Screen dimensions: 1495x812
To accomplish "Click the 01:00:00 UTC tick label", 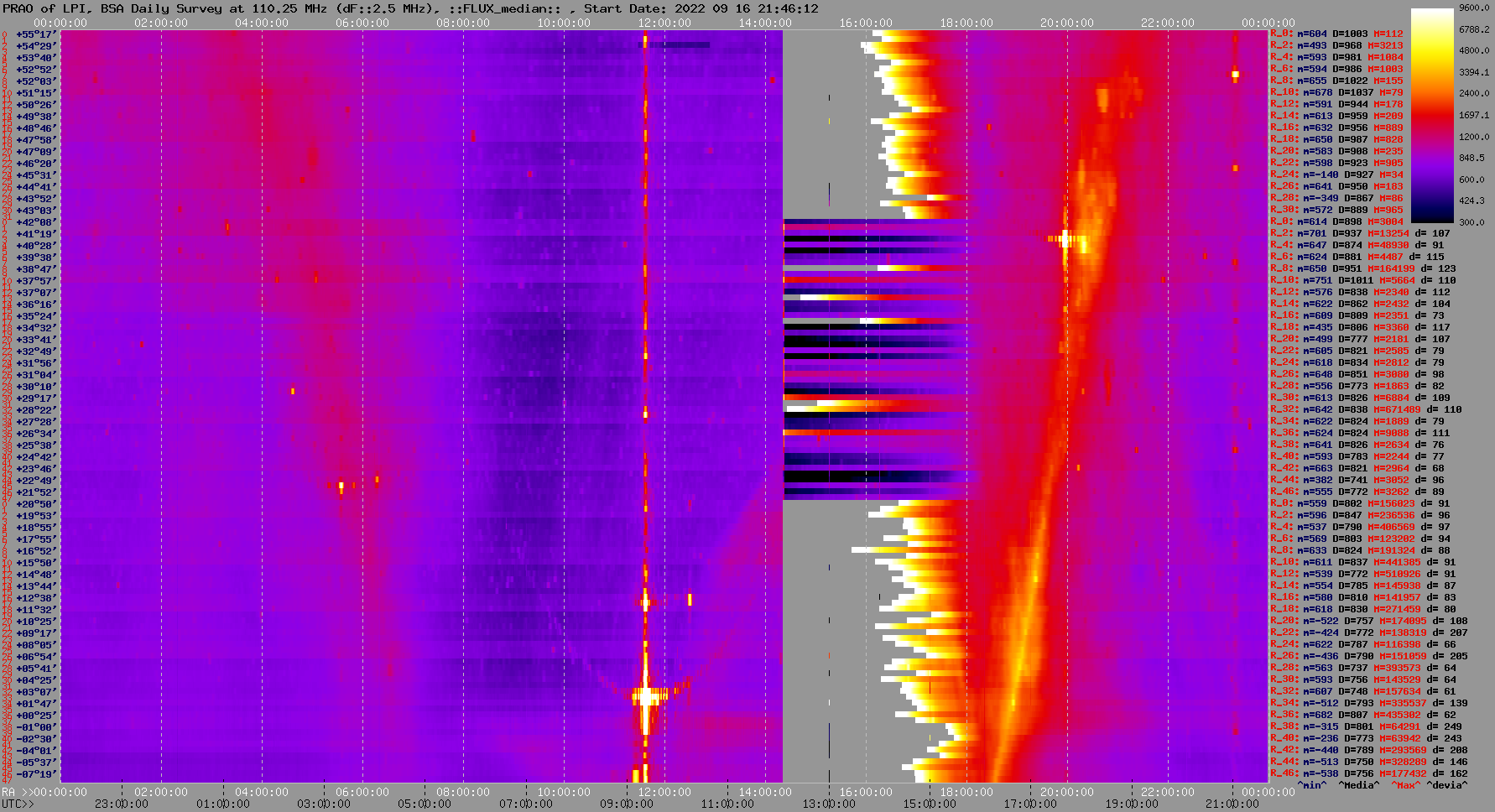I will coord(222,804).
